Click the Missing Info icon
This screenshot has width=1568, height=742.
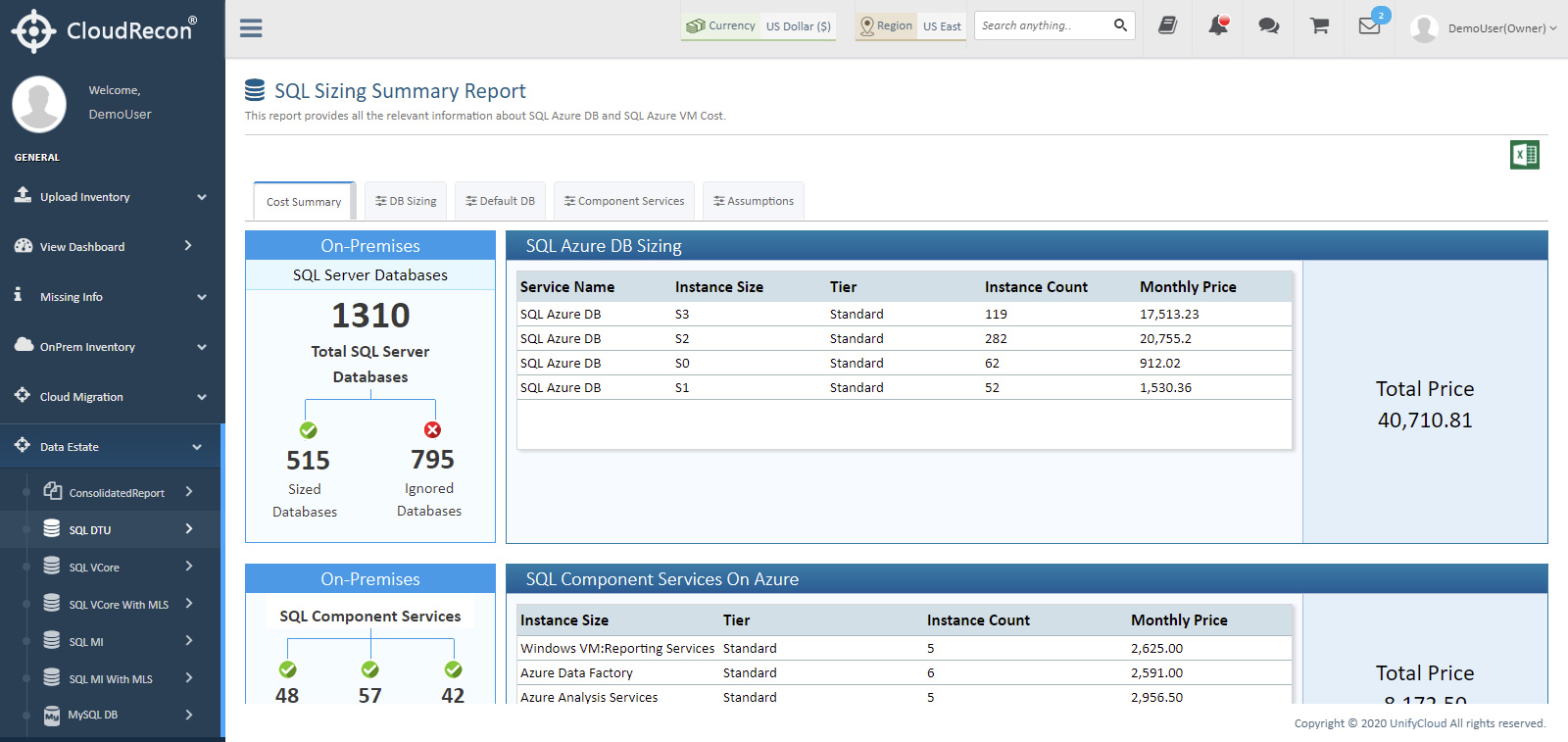(18, 294)
